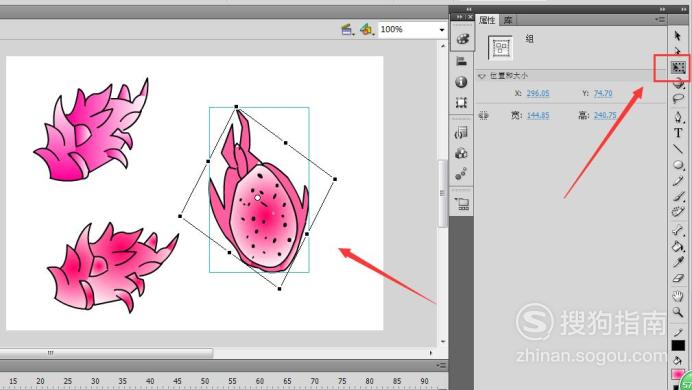The height and width of the screenshot is (390, 692).
Task: Click the stage scroll down arrow
Action: 443,341
